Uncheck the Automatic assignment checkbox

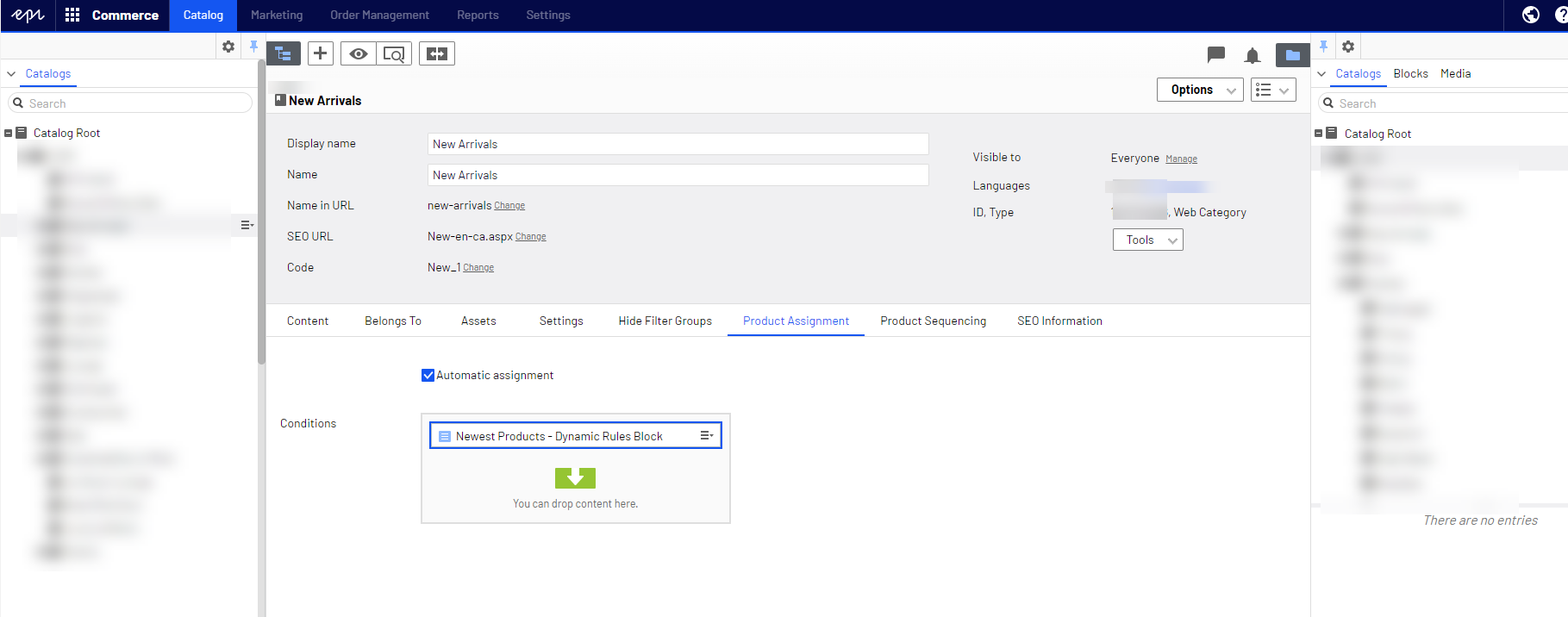tap(428, 375)
